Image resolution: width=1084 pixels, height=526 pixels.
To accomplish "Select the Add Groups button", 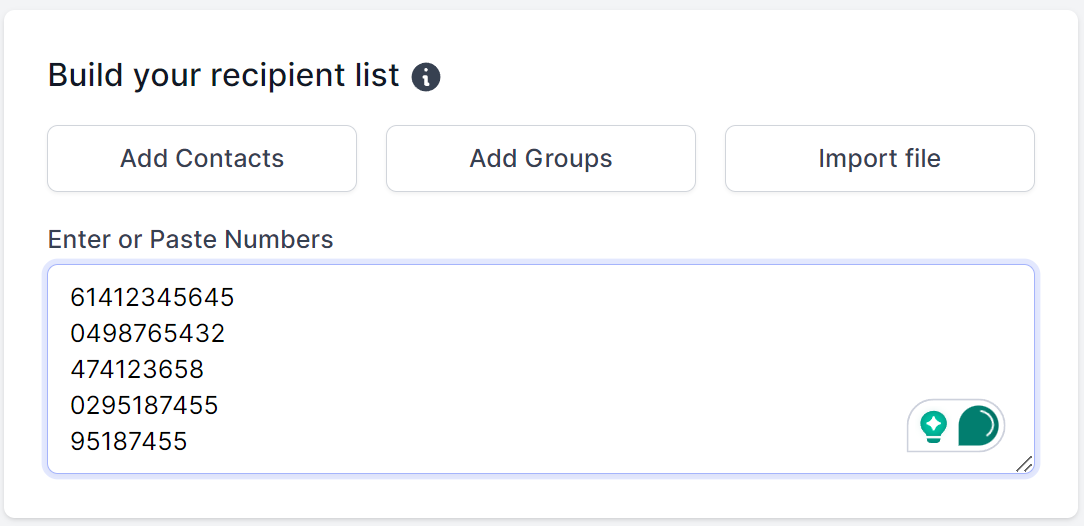I will [541, 158].
